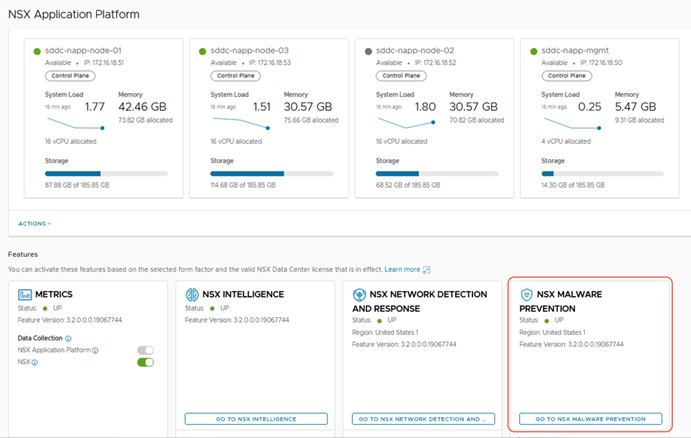Click info icon beside NSX Application Platform
Viewport: 691px width, 438px height.
click(x=96, y=351)
